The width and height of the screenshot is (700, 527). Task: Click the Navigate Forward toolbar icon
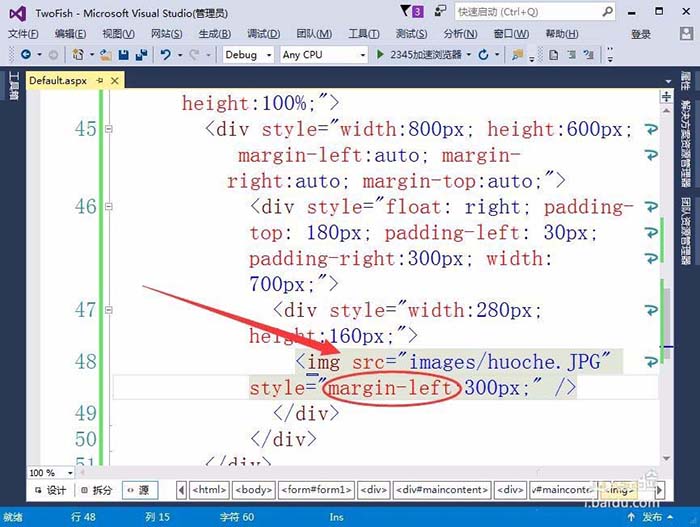53,55
